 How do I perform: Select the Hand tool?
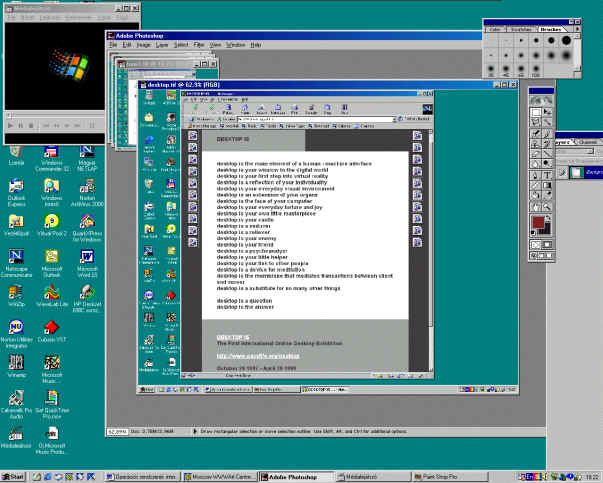[536, 207]
